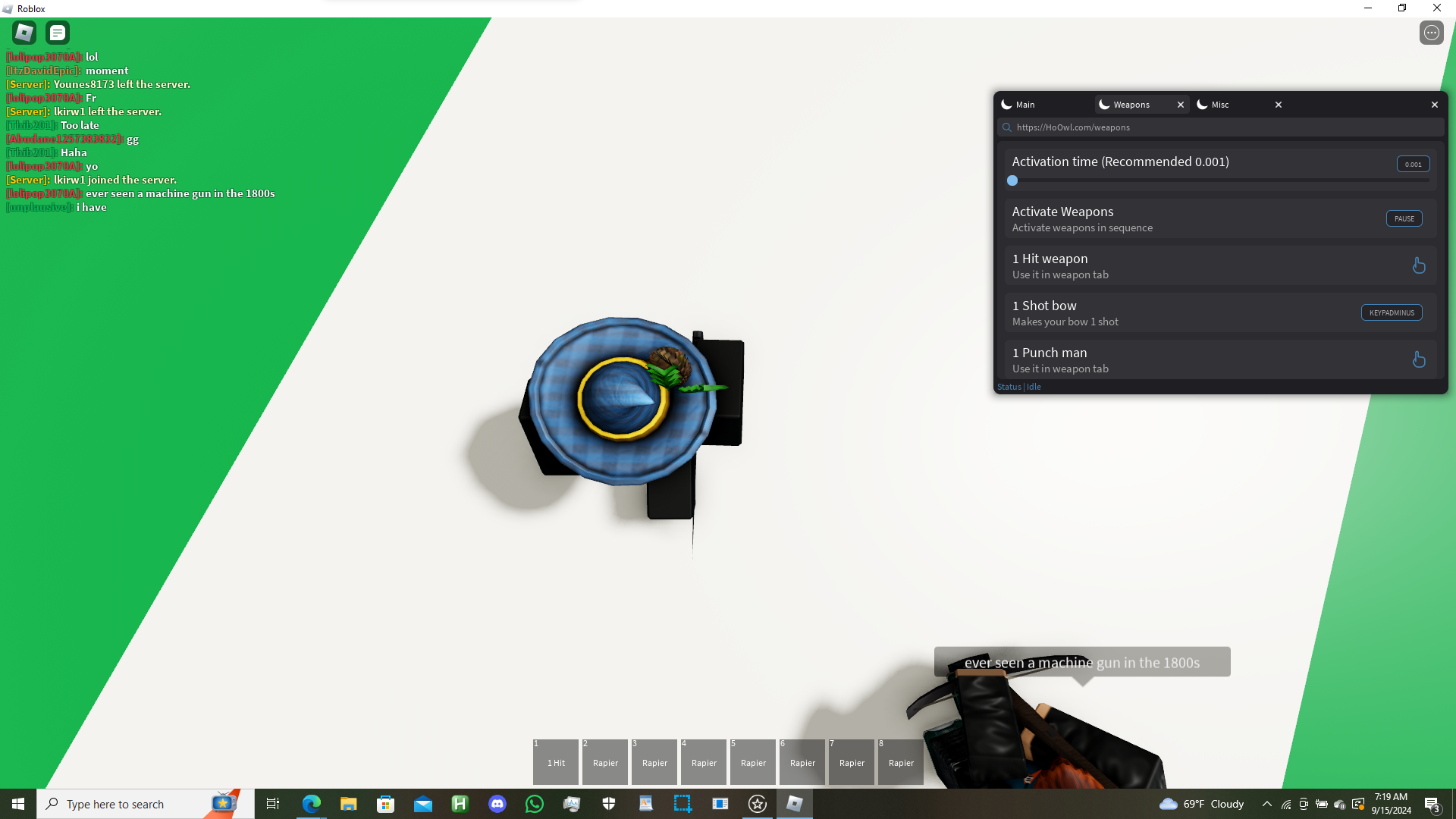Image resolution: width=1456 pixels, height=819 pixels.
Task: Click the 0.001 activation time value box
Action: [x=1413, y=164]
